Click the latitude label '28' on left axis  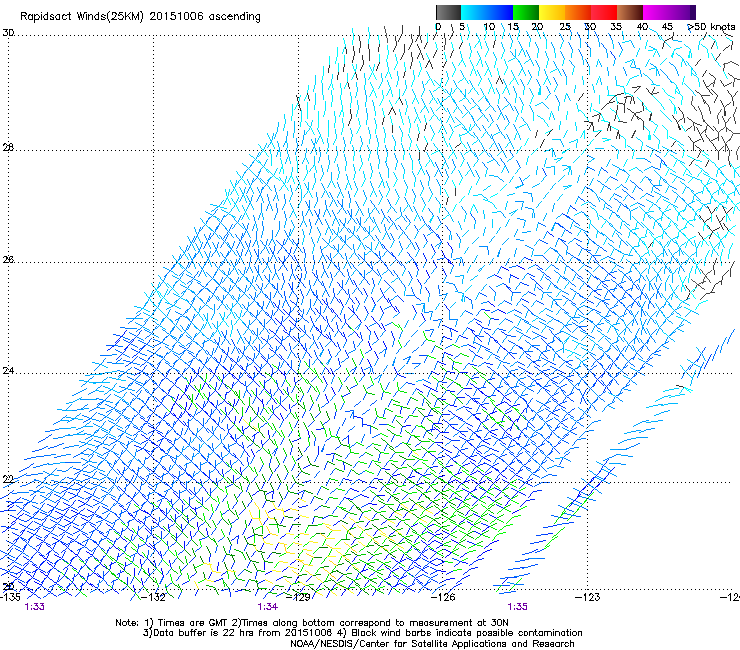point(8,147)
